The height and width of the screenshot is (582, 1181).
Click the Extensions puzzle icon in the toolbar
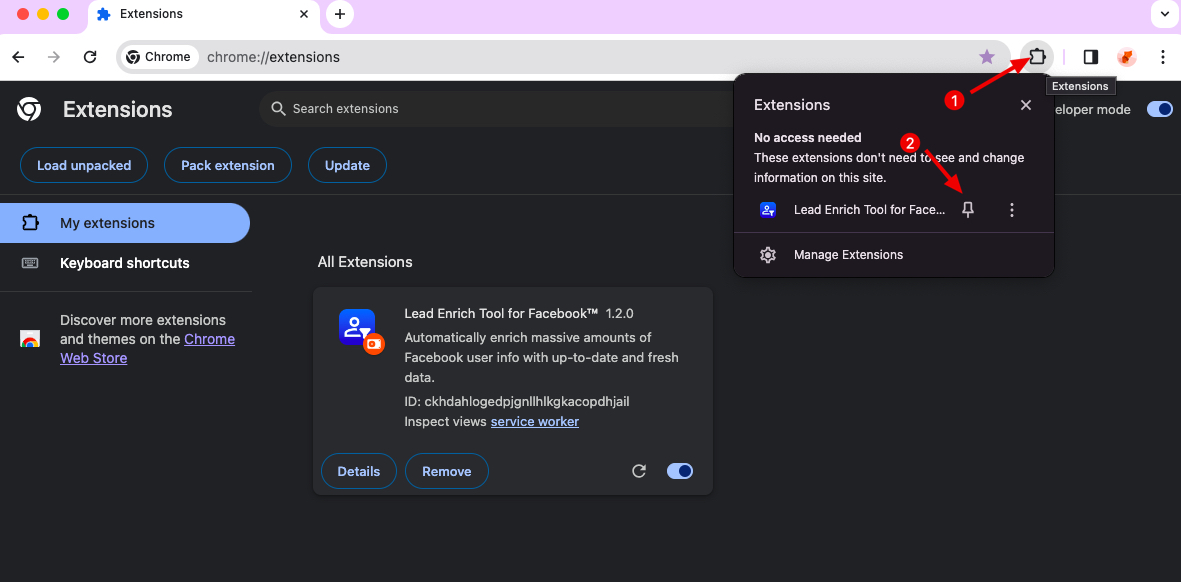[x=1037, y=57]
